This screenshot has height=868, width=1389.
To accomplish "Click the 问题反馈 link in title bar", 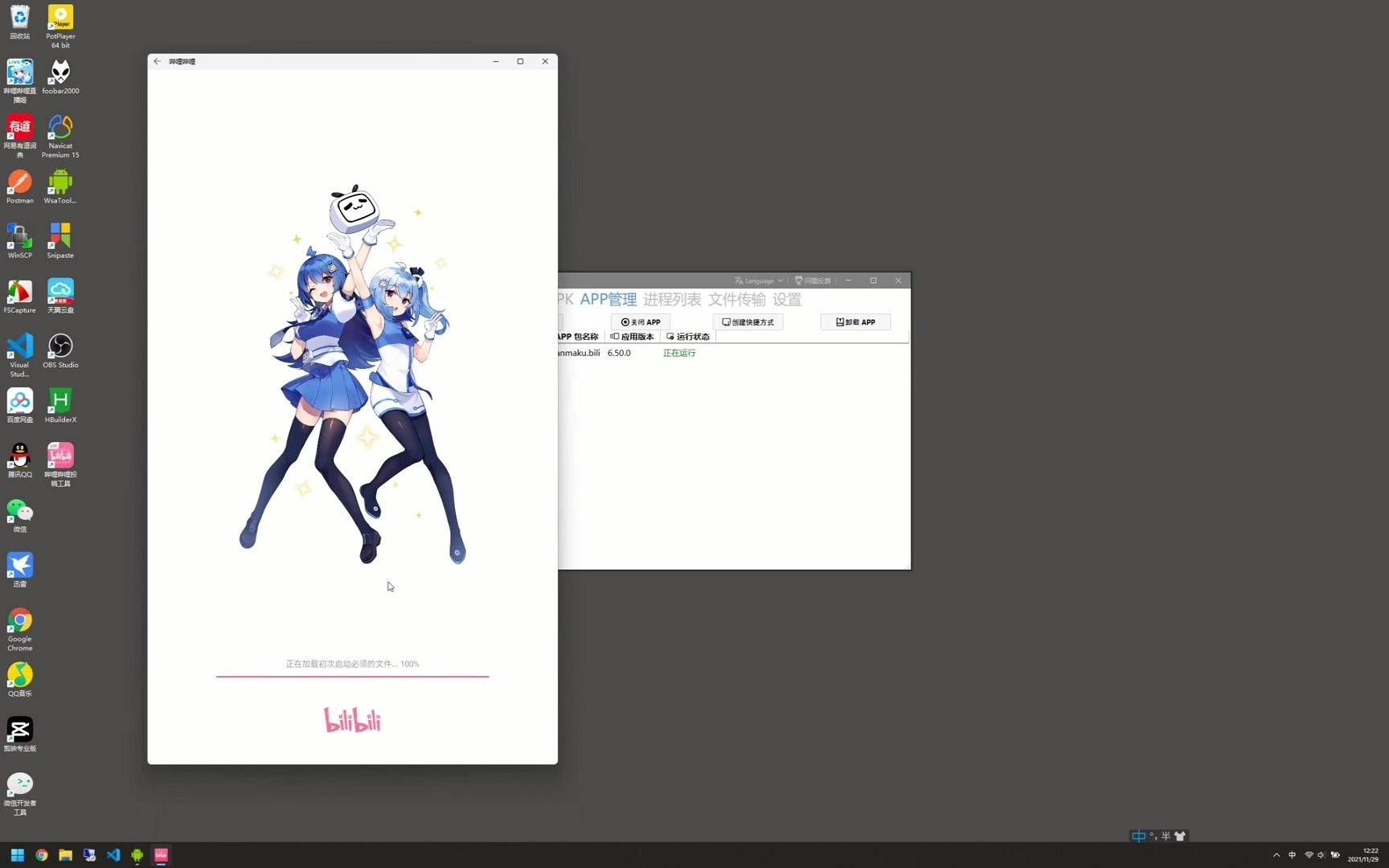I will [813, 280].
